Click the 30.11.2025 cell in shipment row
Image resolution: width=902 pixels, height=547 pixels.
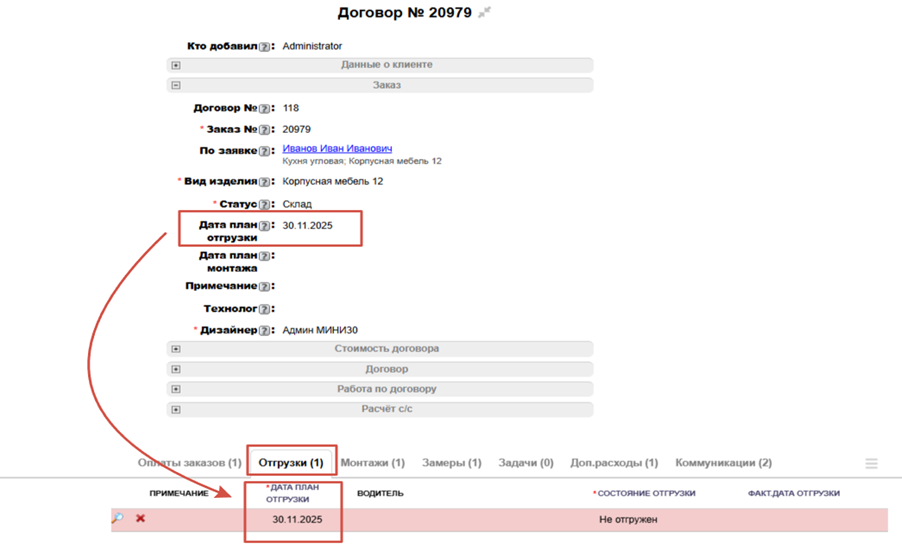(x=298, y=520)
